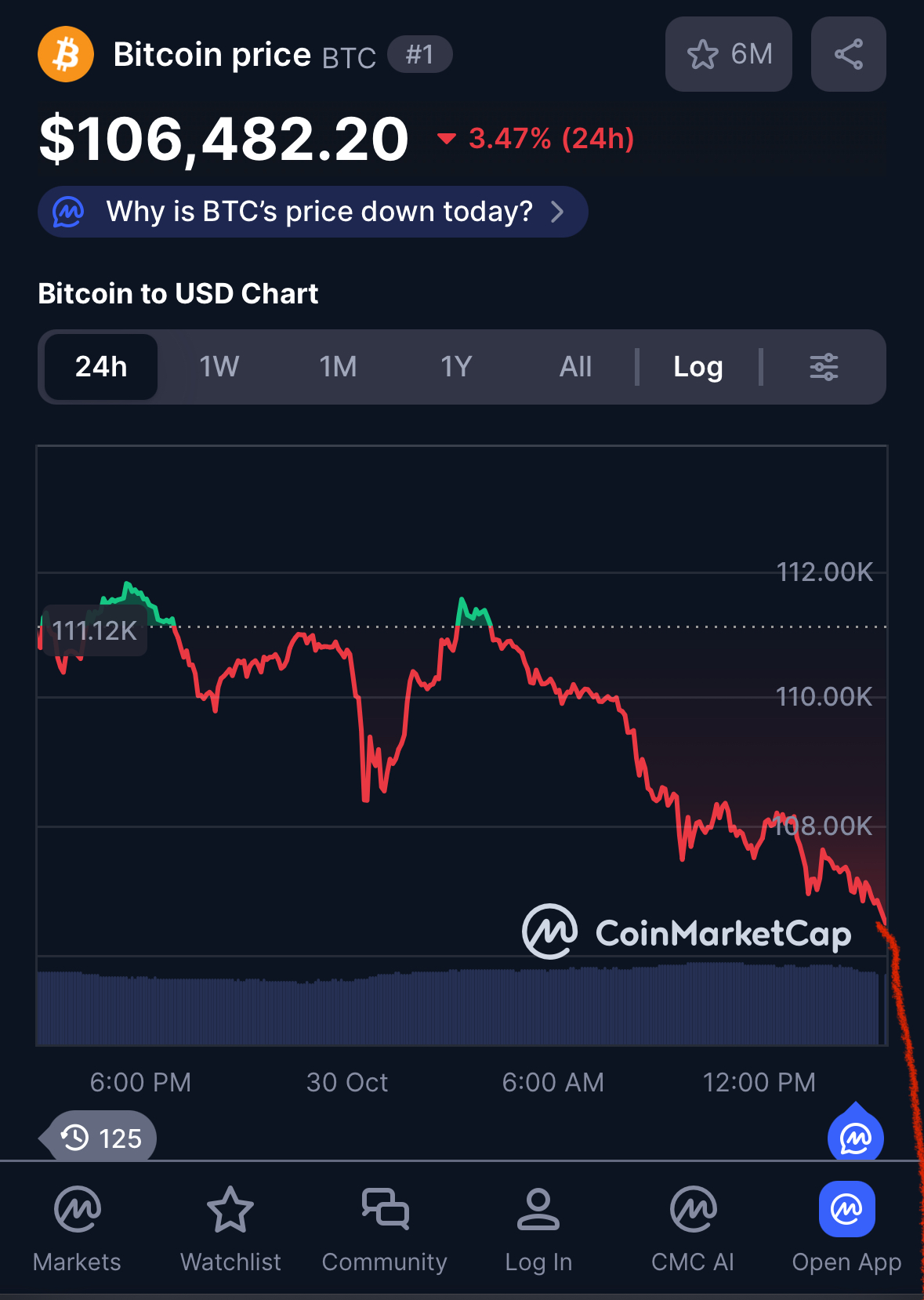Show the 1Y price chart
This screenshot has width=924, height=1300.
click(x=456, y=367)
